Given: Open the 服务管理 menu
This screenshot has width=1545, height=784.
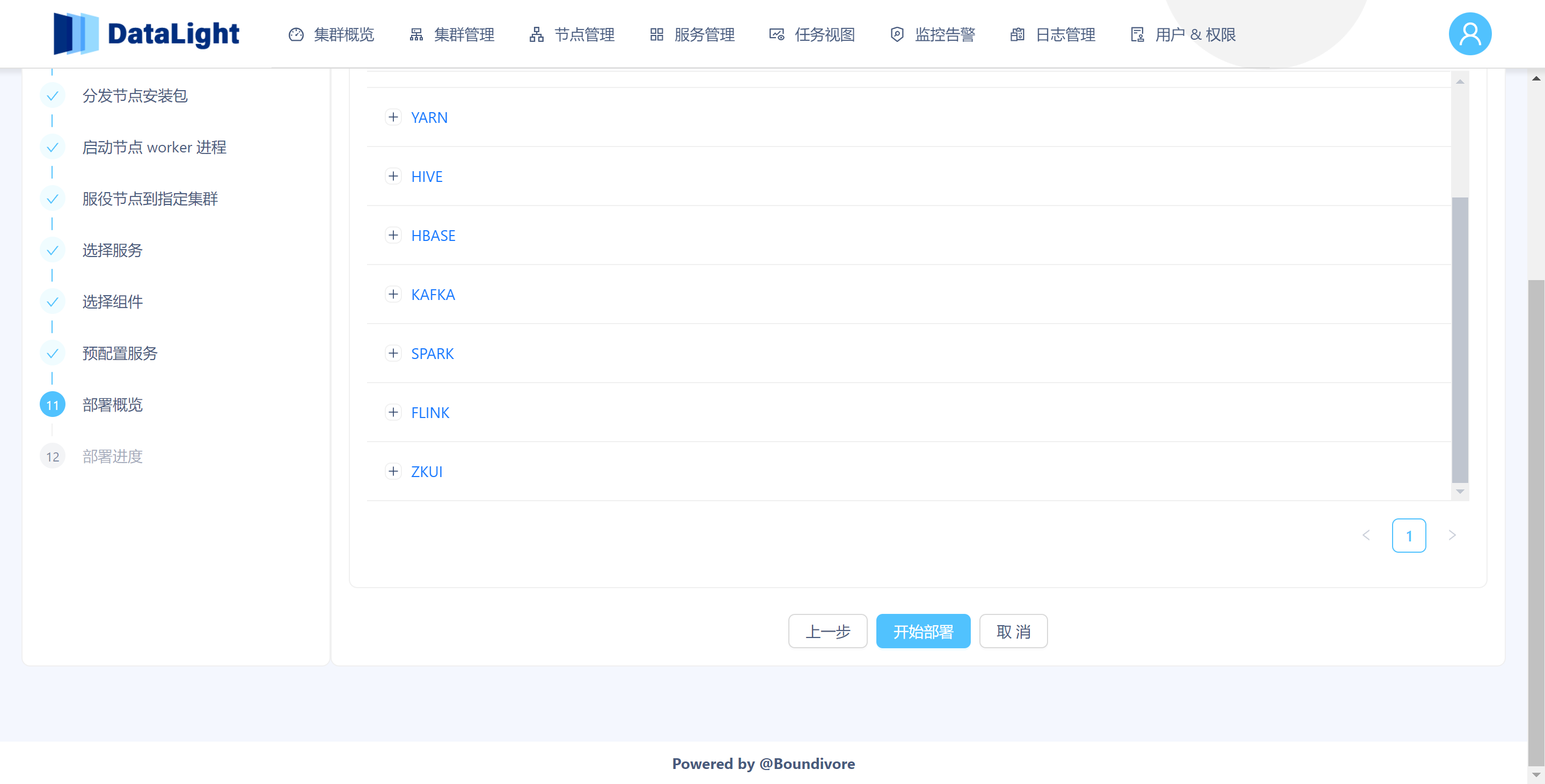Looking at the screenshot, I should 692,35.
